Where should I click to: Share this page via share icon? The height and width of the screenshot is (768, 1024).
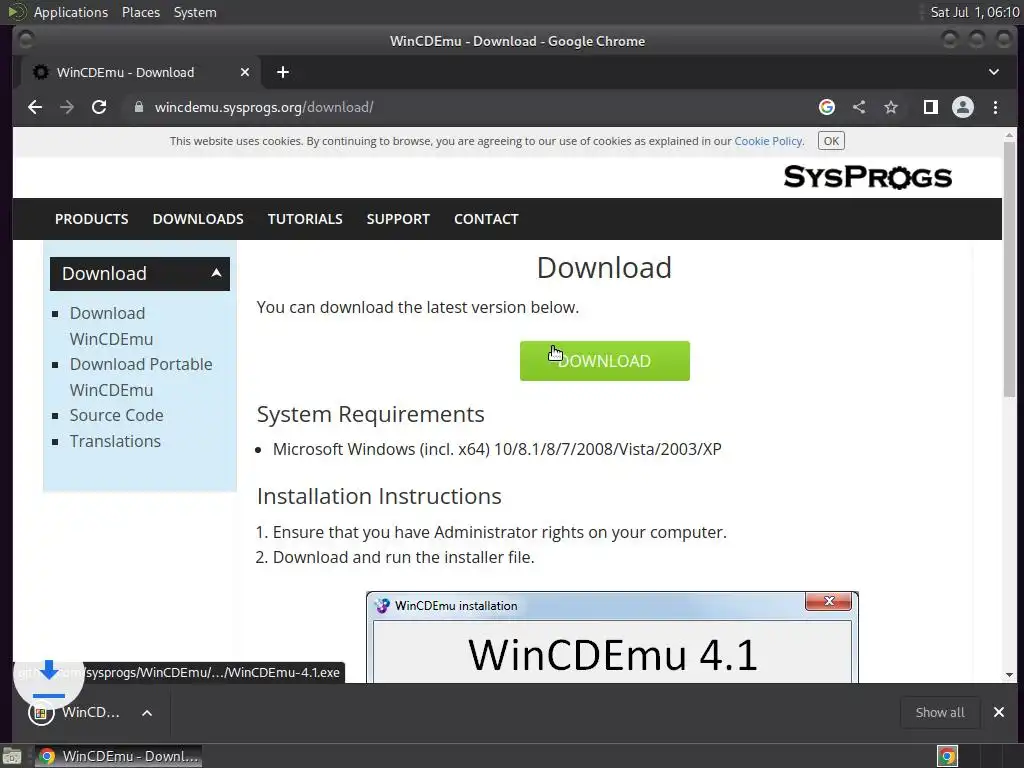pos(859,107)
